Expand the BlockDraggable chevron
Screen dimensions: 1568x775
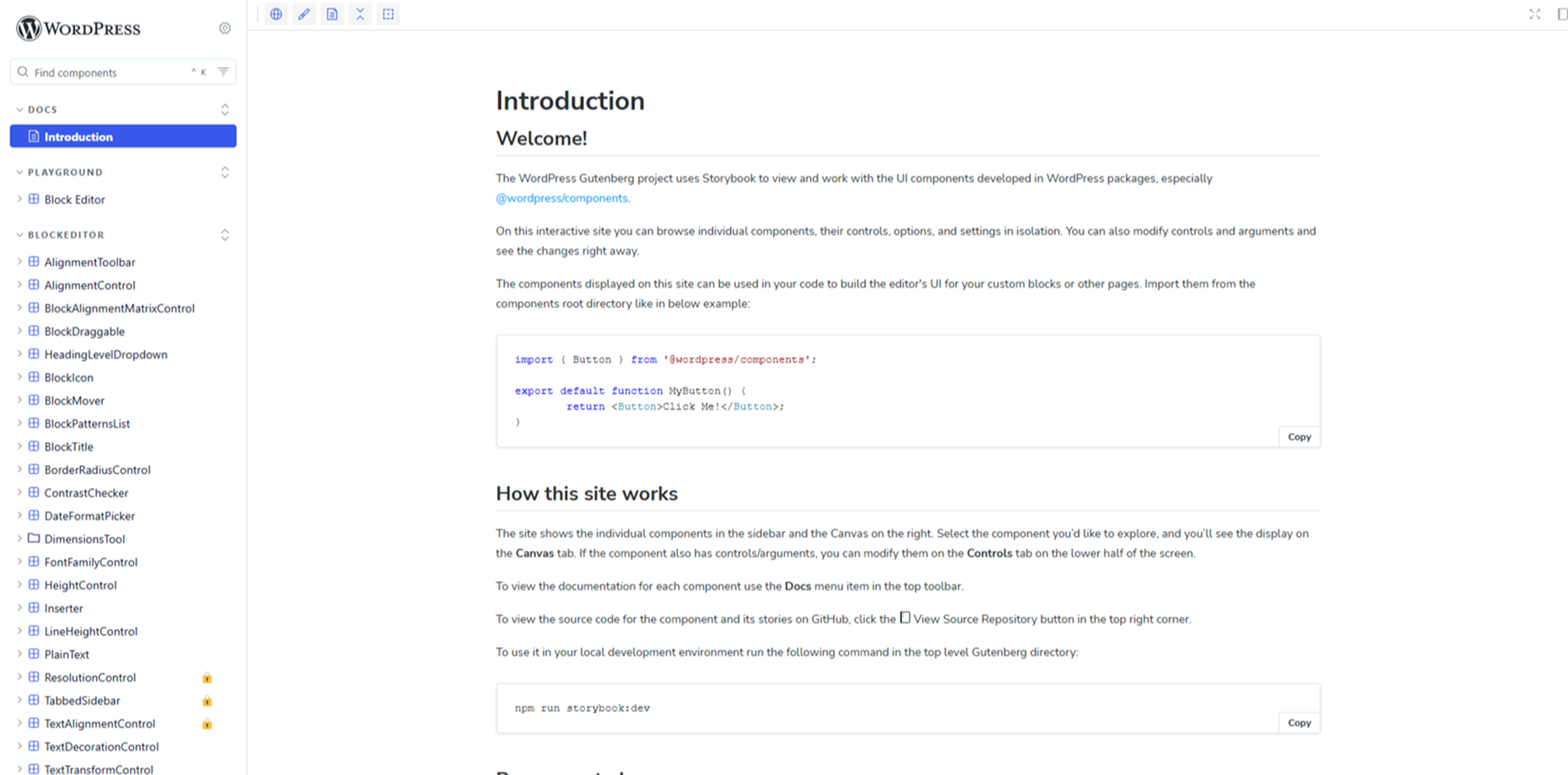[x=19, y=331]
